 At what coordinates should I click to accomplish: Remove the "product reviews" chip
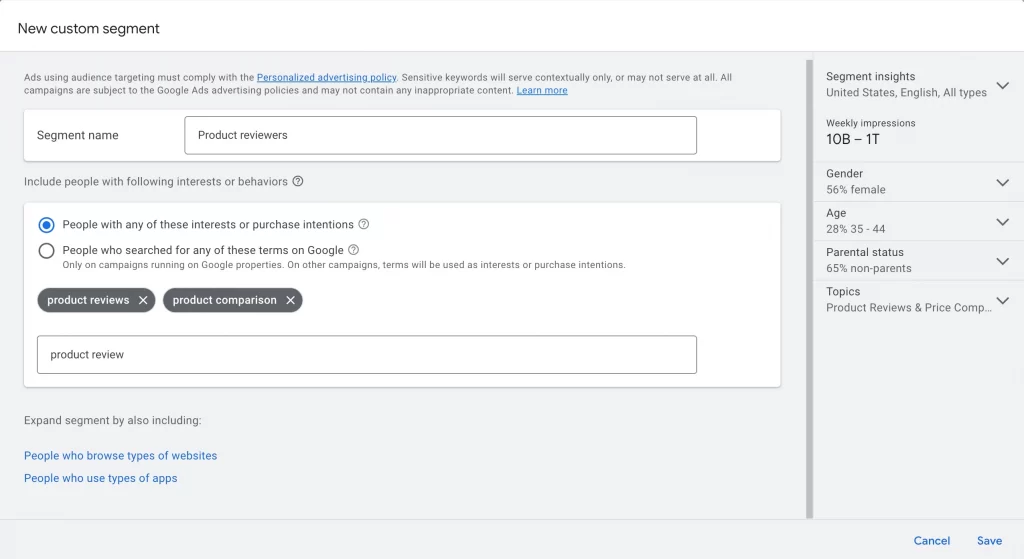pyautogui.click(x=143, y=300)
